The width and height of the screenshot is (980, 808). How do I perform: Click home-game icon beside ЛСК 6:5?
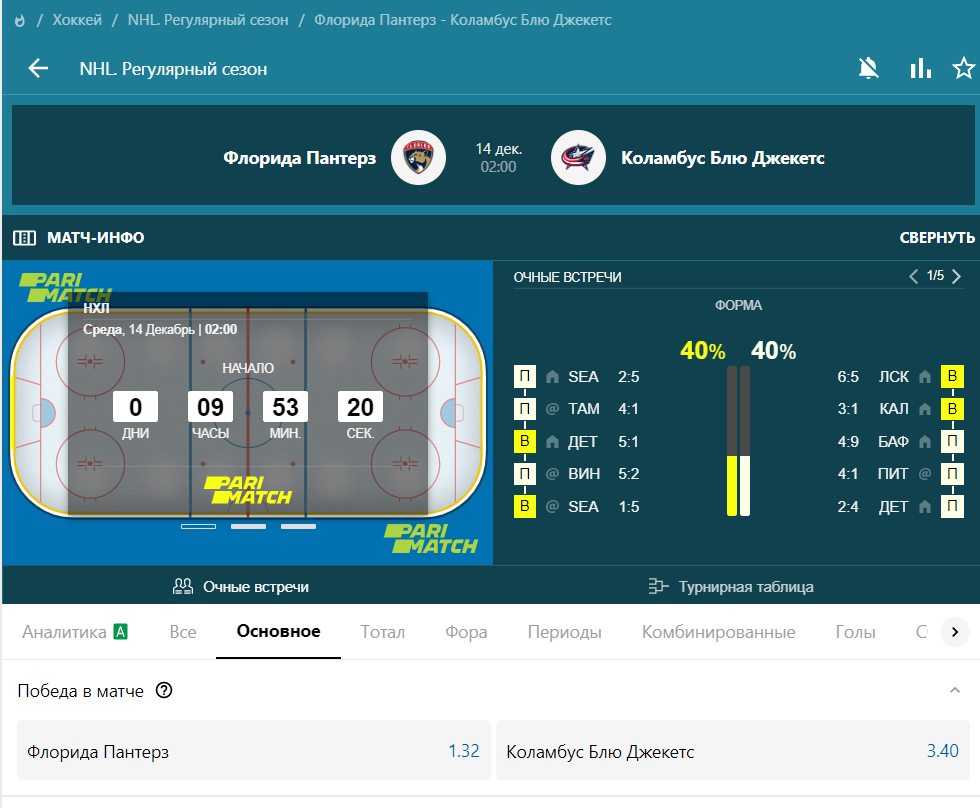(925, 376)
